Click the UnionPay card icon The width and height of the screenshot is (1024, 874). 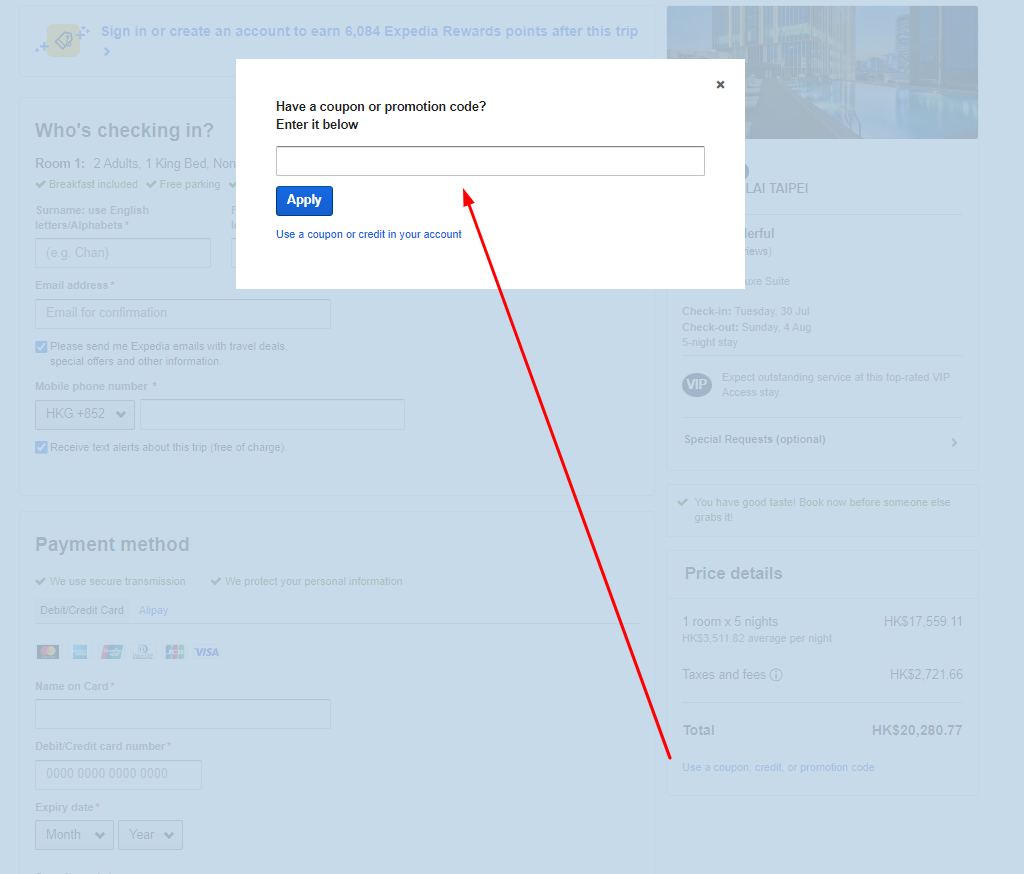(111, 652)
